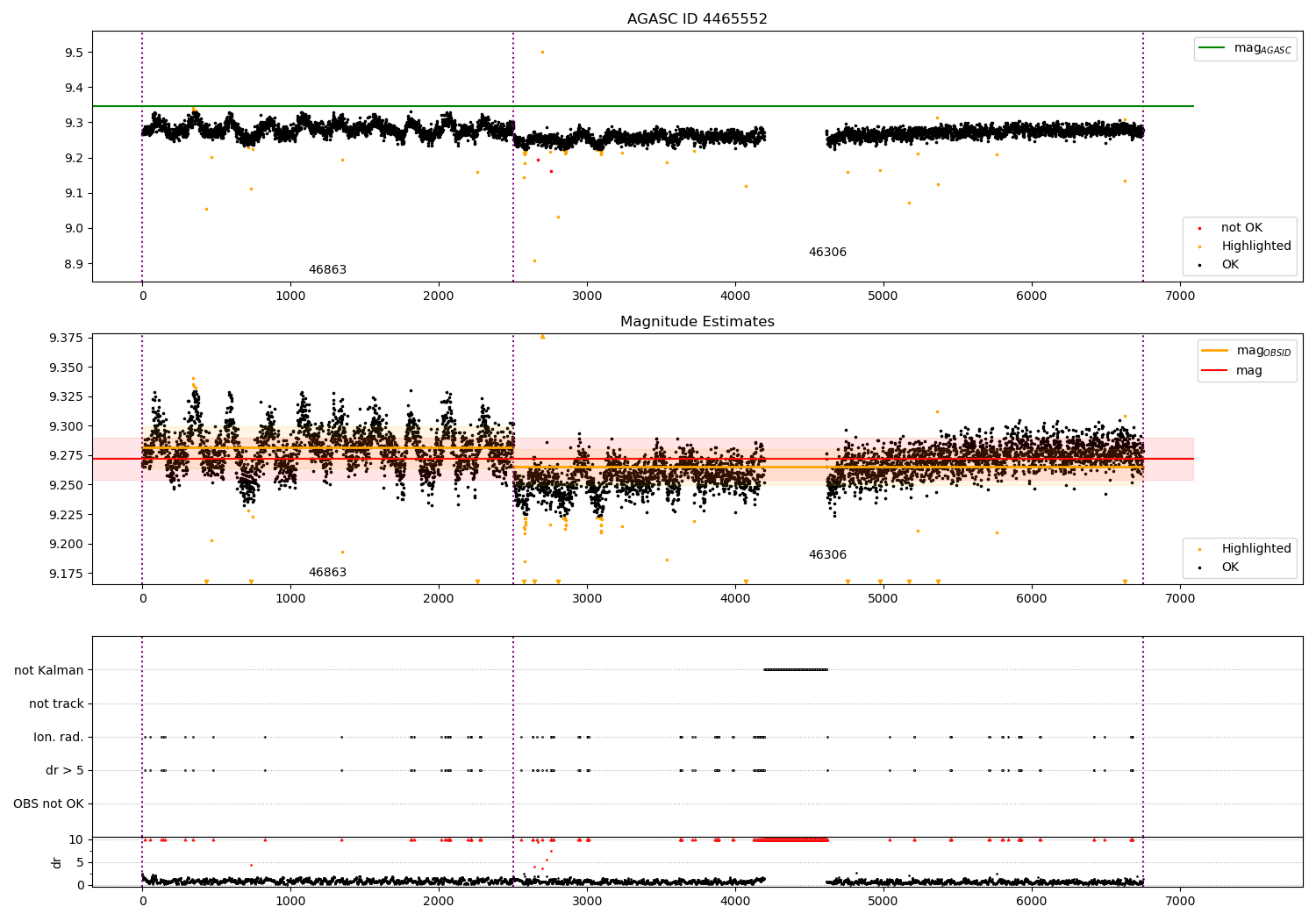This screenshot has height=921, width=1316.
Task: Click the 10 tick label on dr axis
Action: [x=76, y=839]
